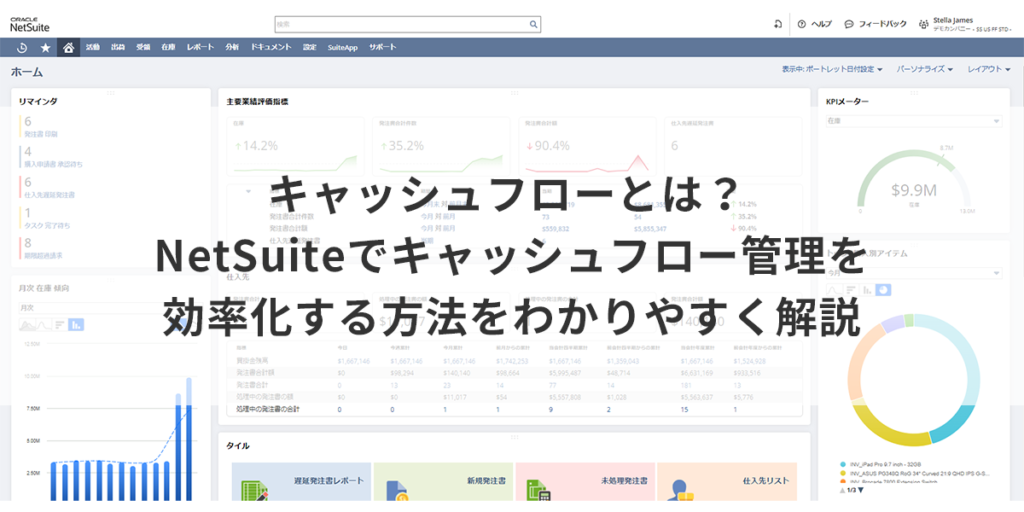Image resolution: width=1024 pixels, height=512 pixels.
Task: Open the KPIメーター 在庫 dropdown
Action: pos(912,121)
